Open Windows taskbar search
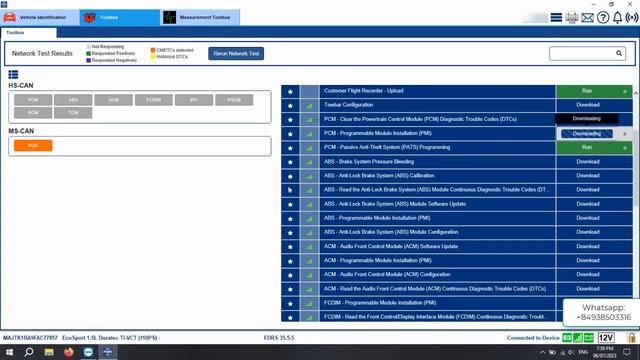This screenshot has height=360, width=640. 29,352
